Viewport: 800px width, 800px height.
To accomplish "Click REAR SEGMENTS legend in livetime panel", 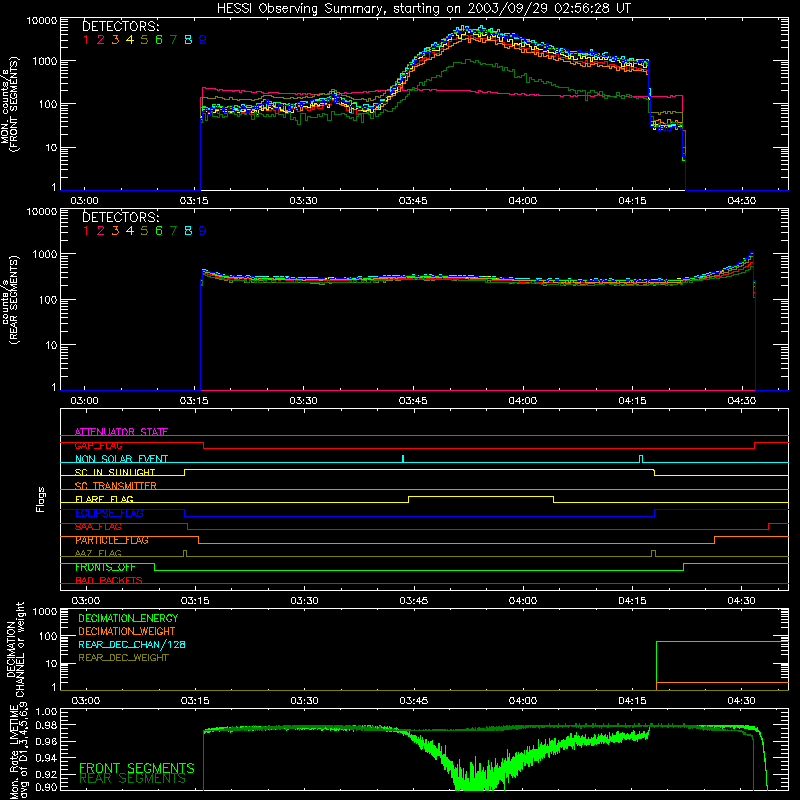I will click(133, 779).
